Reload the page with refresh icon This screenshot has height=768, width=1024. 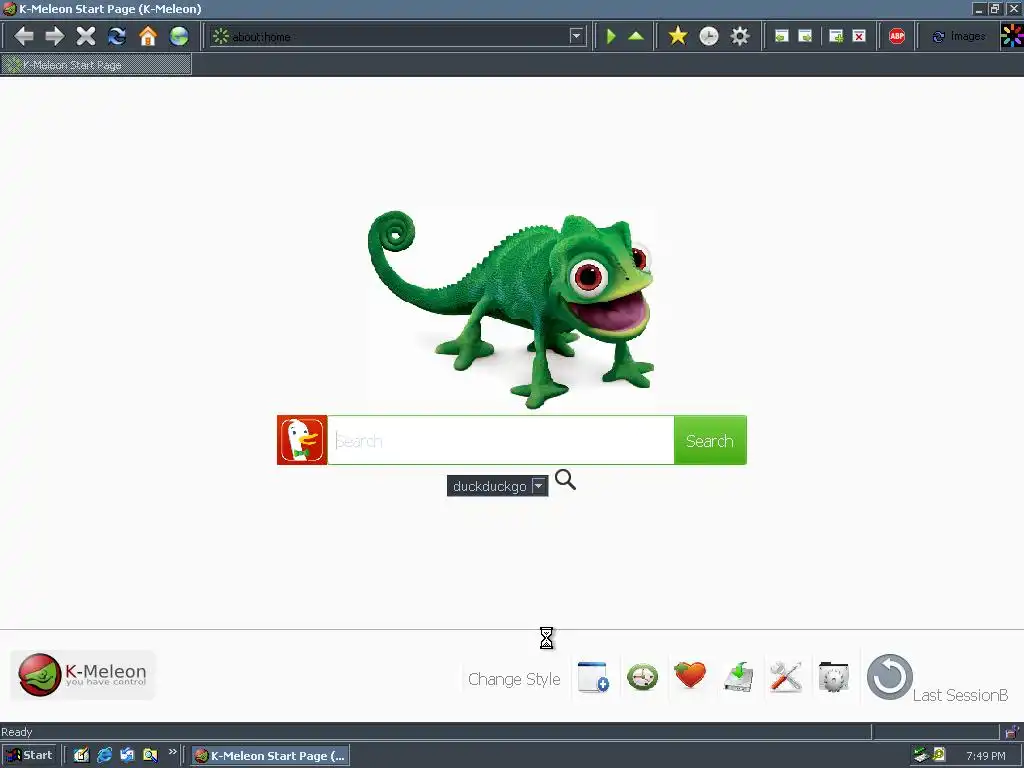117,36
